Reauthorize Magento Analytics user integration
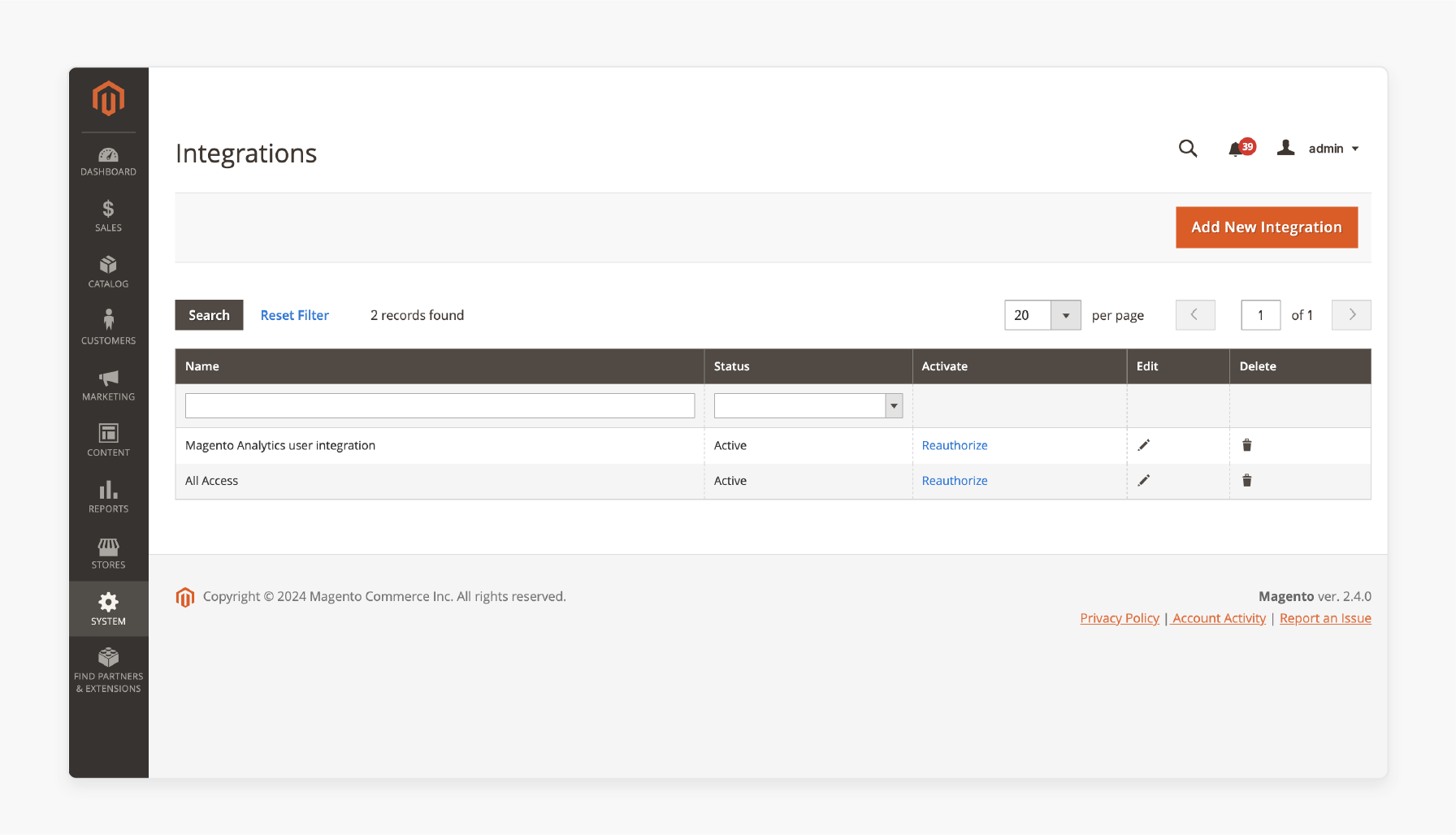This screenshot has height=835, width=1456. pyautogui.click(x=955, y=445)
